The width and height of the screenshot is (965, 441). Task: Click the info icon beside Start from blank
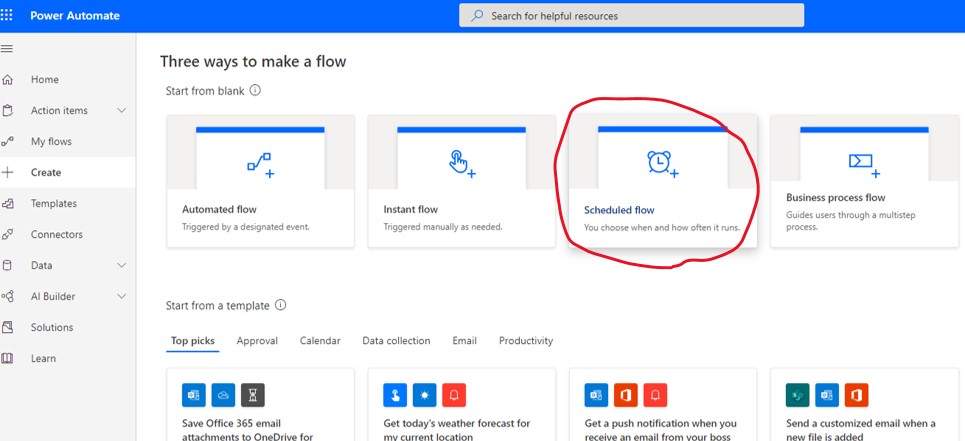(255, 90)
